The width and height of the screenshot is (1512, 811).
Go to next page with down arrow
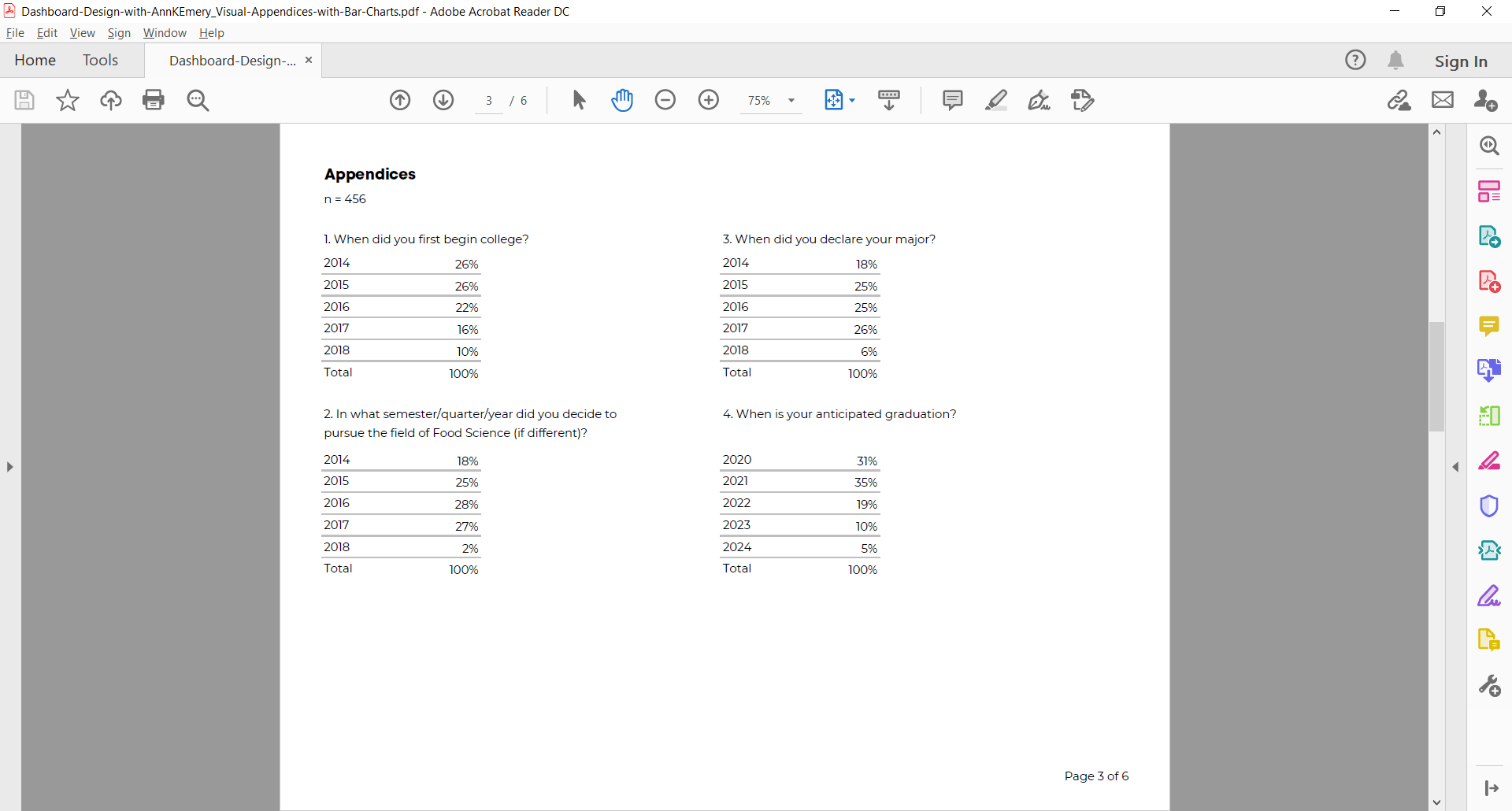[443, 100]
